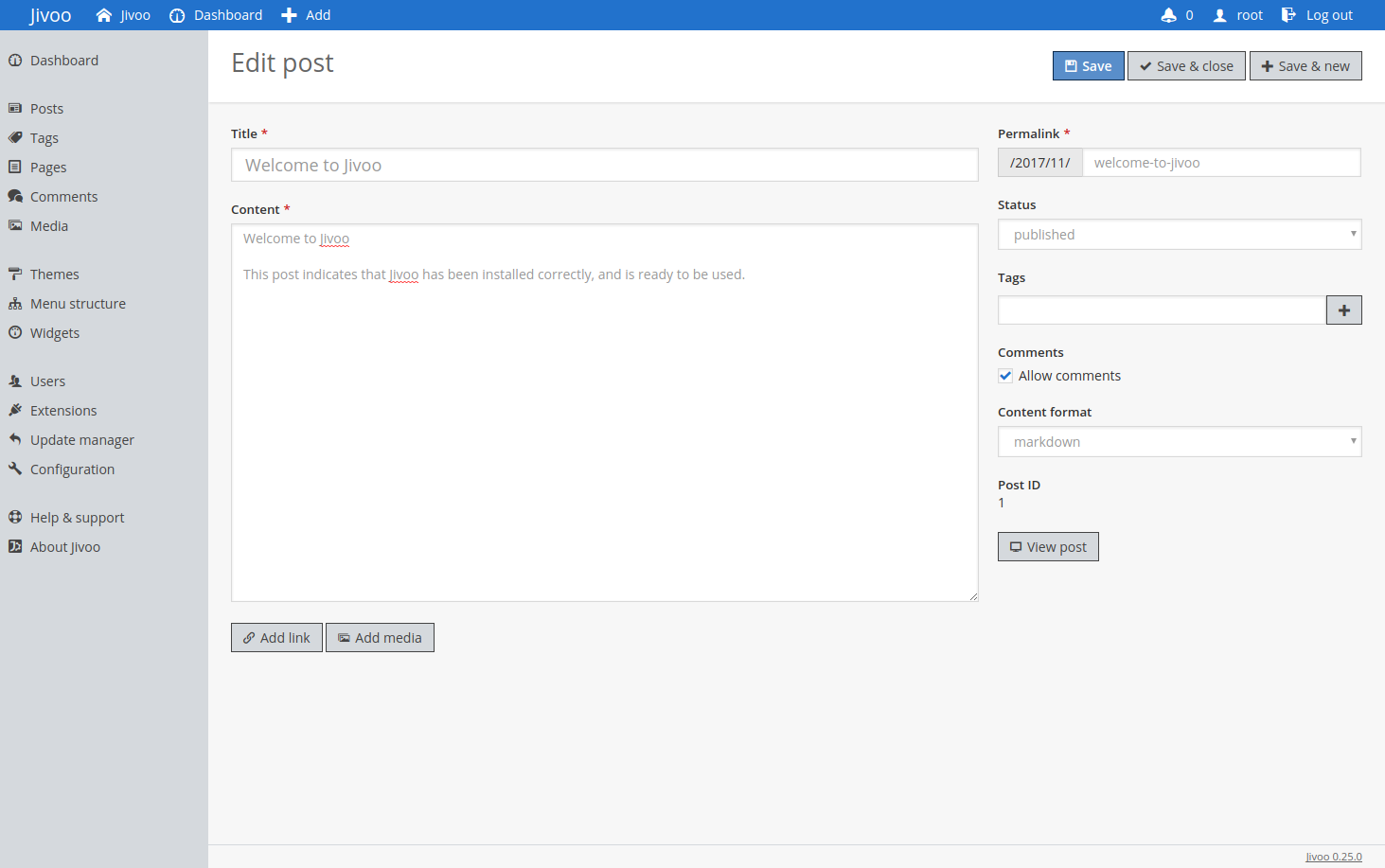Click the root user icon
1385x868 pixels.
point(1220,15)
